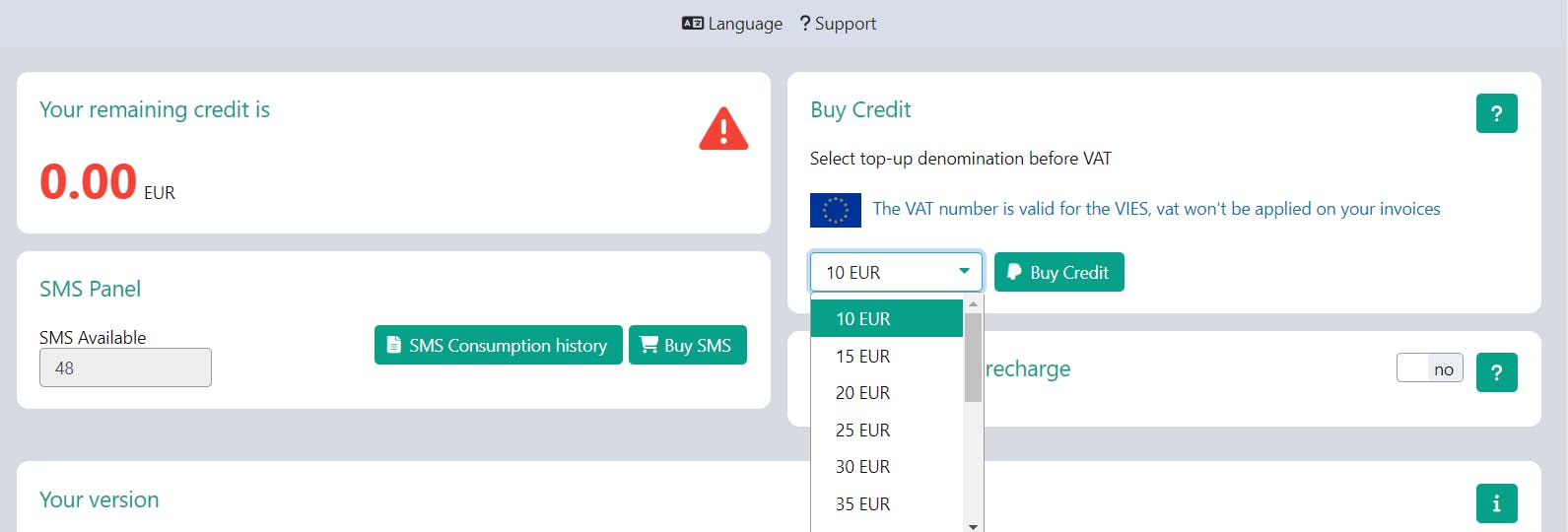1568x532 pixels.
Task: Pick 35 EUR denomination
Action: click(862, 504)
